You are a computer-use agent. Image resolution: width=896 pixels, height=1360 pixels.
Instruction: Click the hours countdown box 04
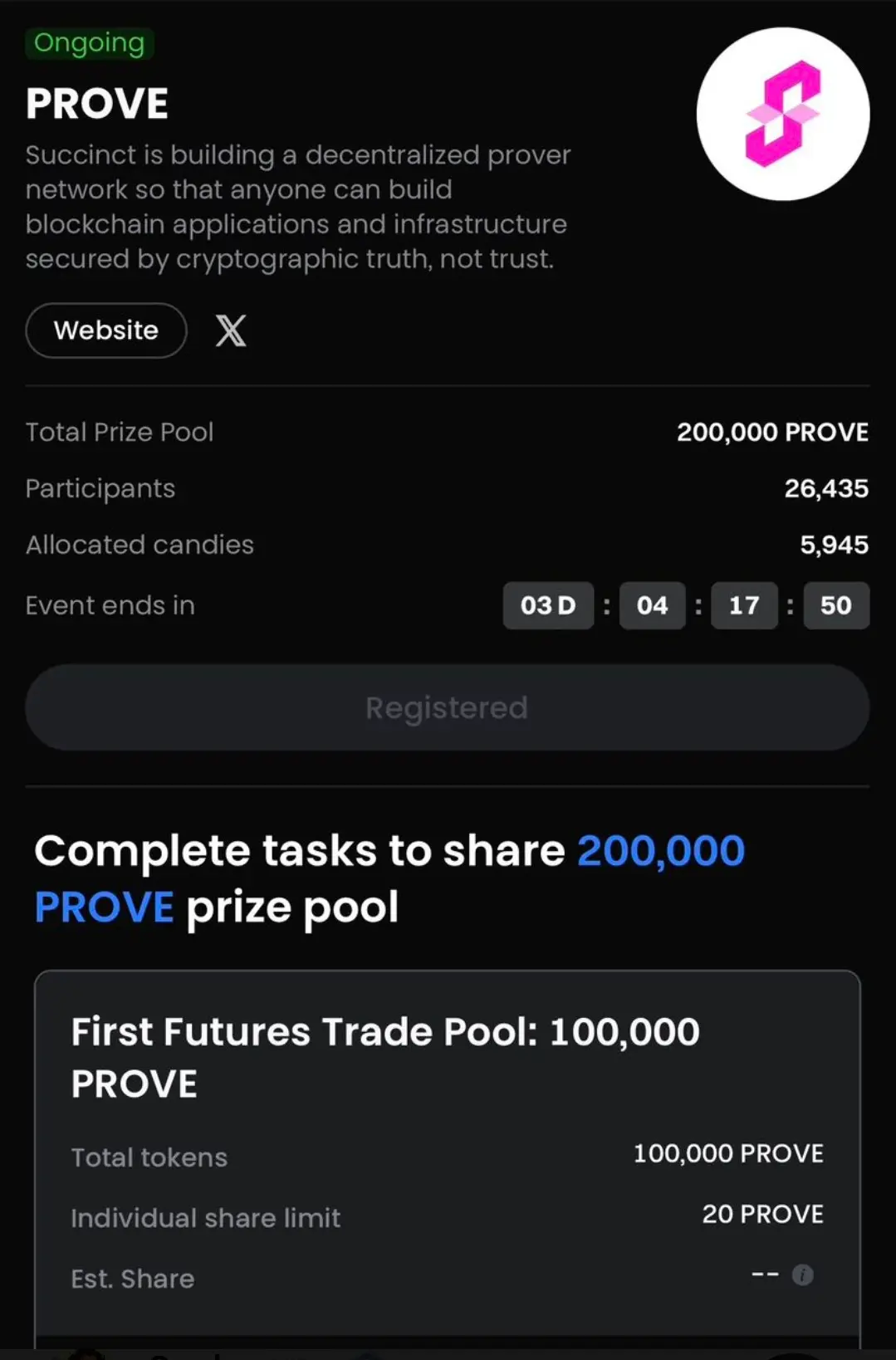[652, 605]
